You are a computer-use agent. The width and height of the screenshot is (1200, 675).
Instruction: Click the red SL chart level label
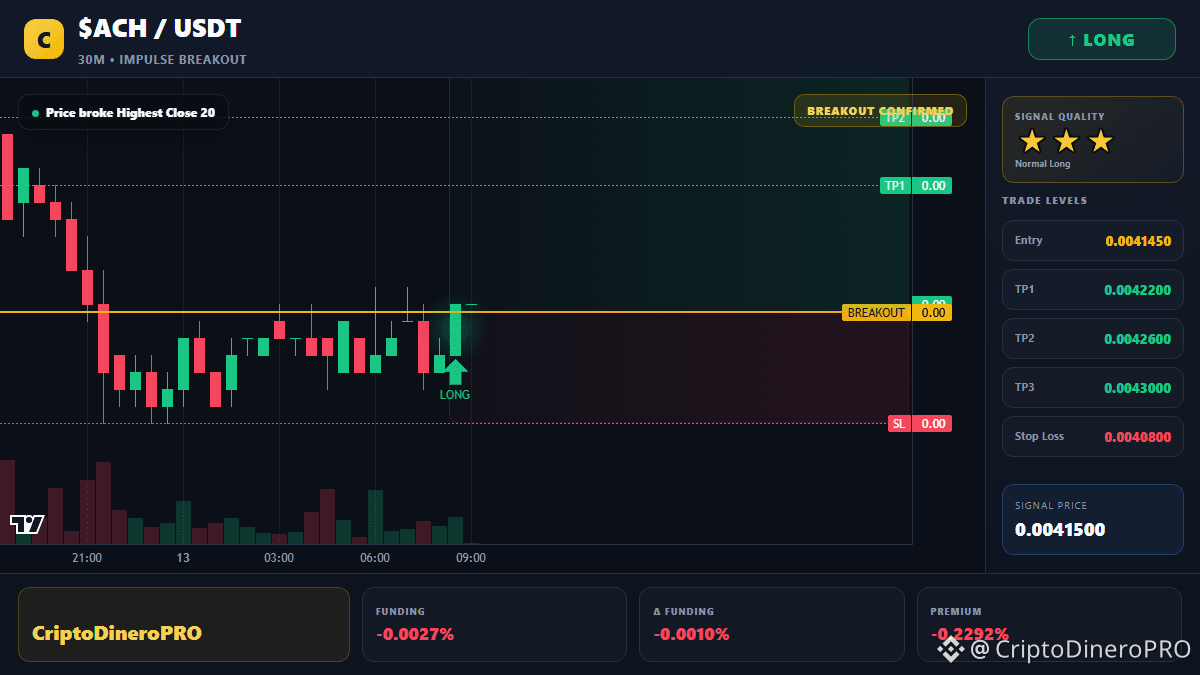click(x=899, y=423)
